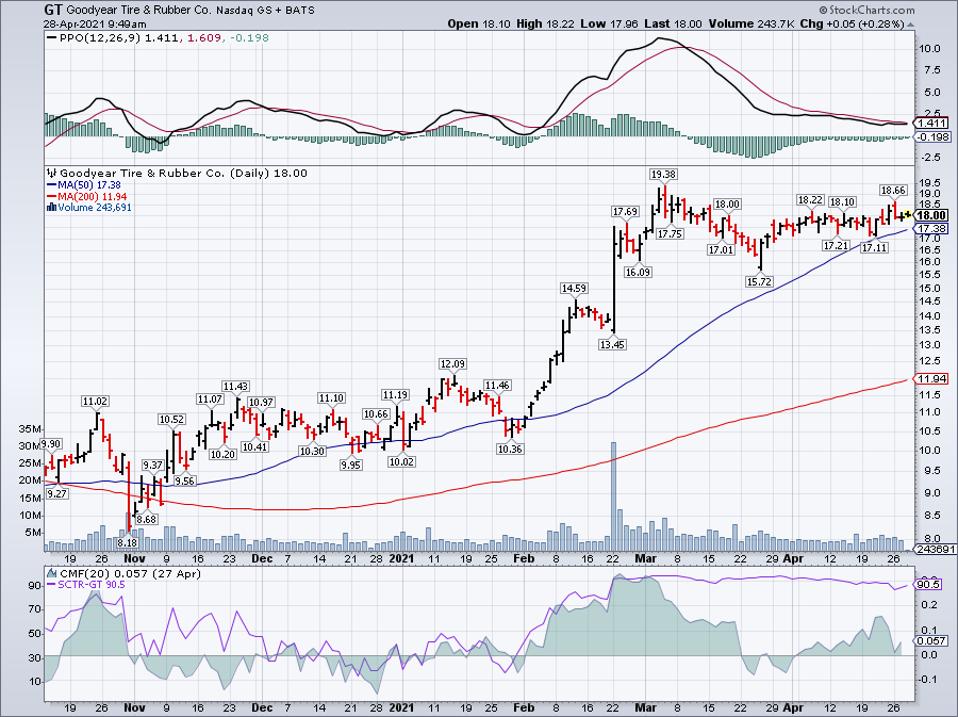Click the 11.02 price label
Image resolution: width=958 pixels, height=717 pixels.
(95, 401)
